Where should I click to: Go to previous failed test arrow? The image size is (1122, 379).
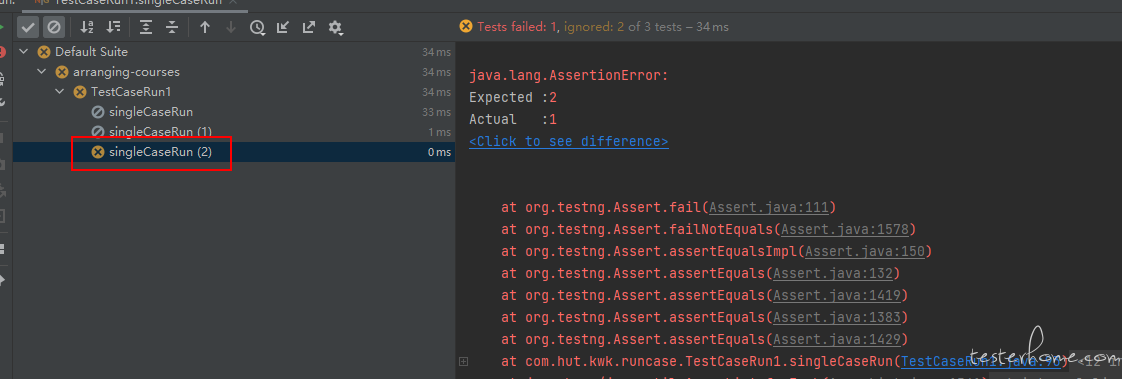(205, 27)
